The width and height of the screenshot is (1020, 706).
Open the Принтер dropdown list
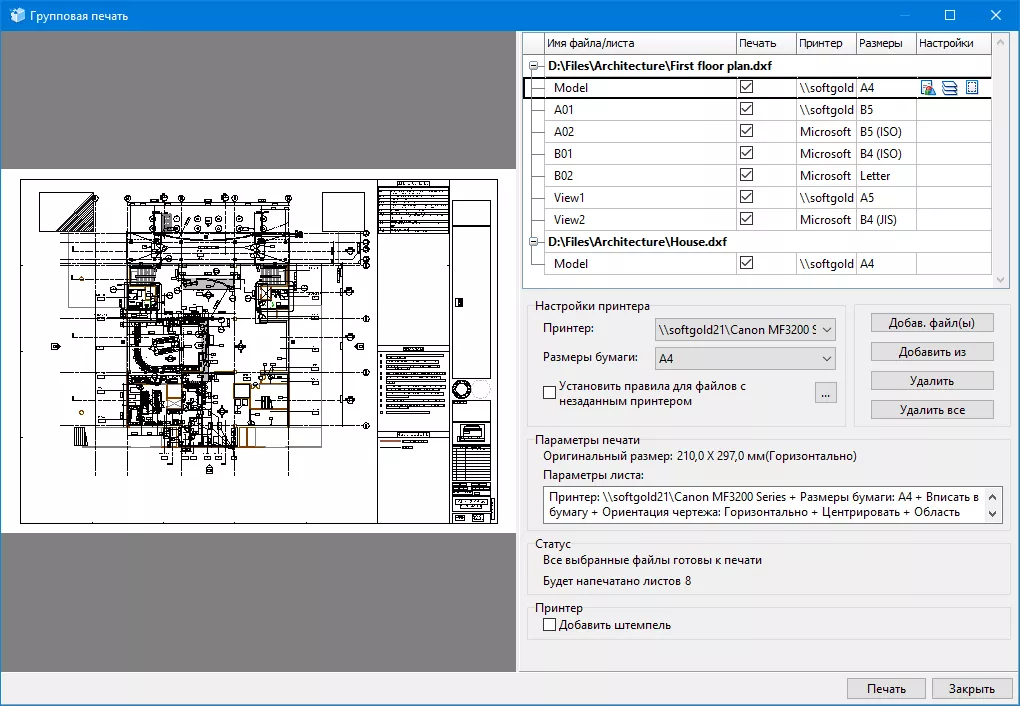pyautogui.click(x=828, y=330)
